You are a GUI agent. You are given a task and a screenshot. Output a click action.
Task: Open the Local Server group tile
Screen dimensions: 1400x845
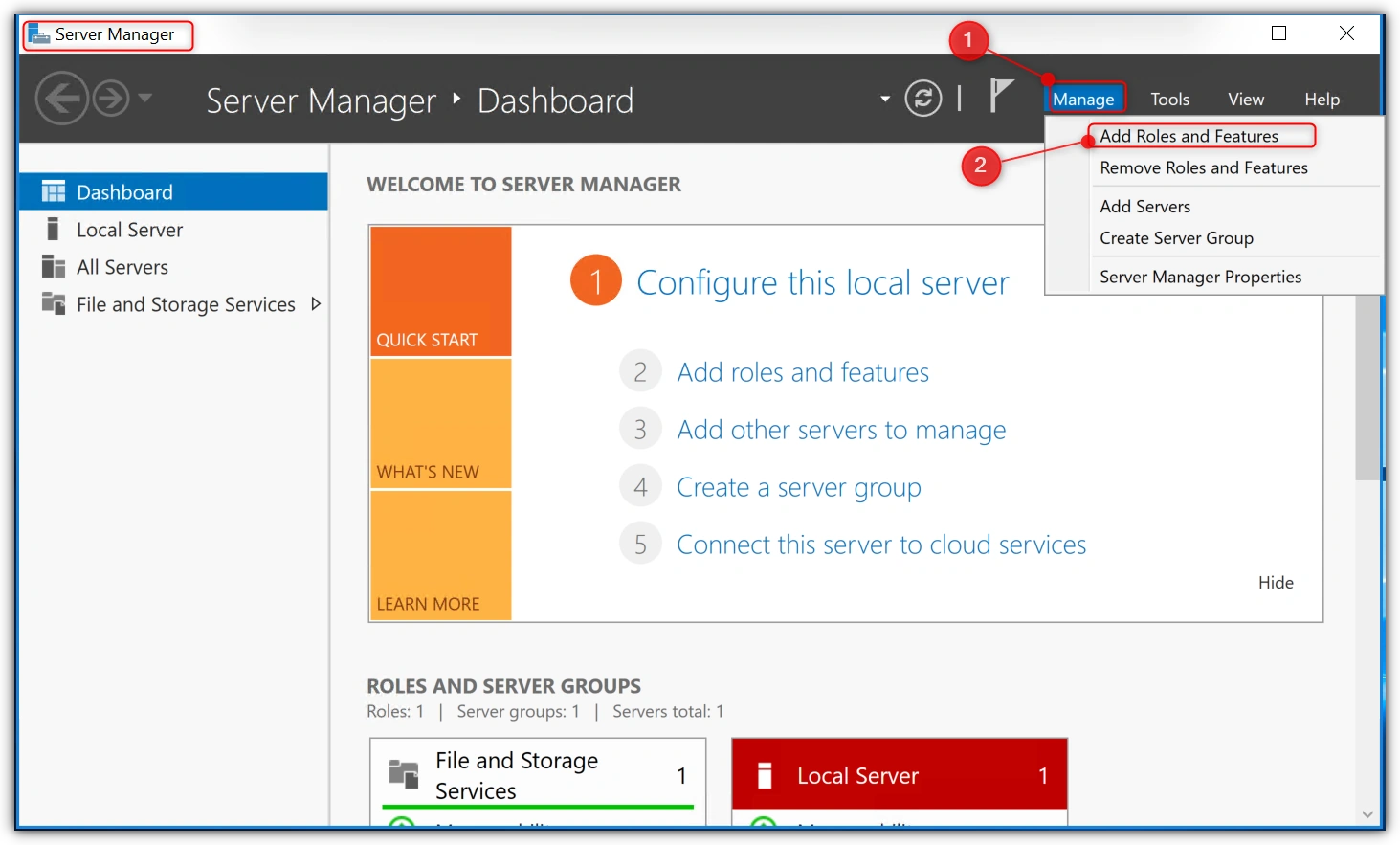pos(900,780)
